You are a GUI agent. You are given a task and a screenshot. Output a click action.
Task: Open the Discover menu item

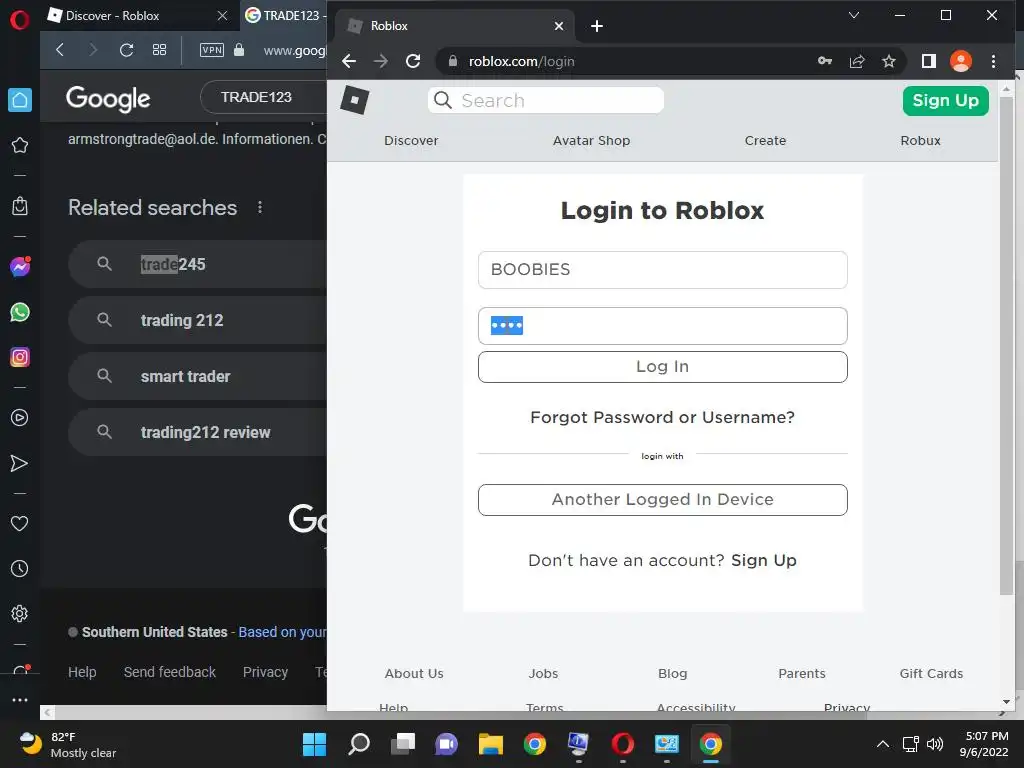tap(411, 140)
